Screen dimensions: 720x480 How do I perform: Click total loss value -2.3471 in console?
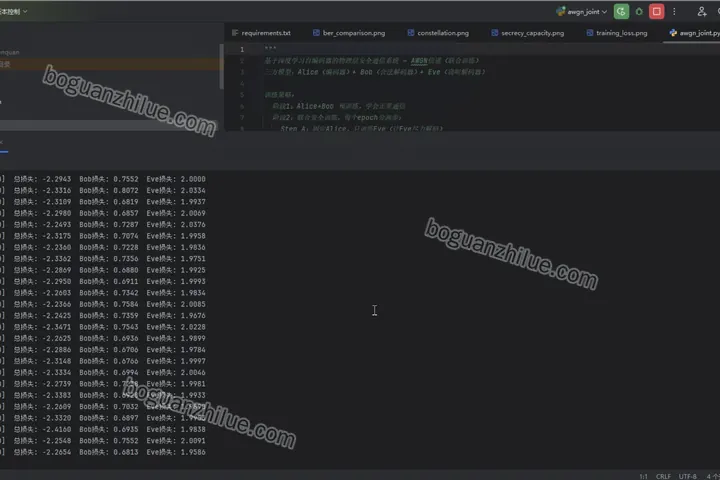(56, 327)
